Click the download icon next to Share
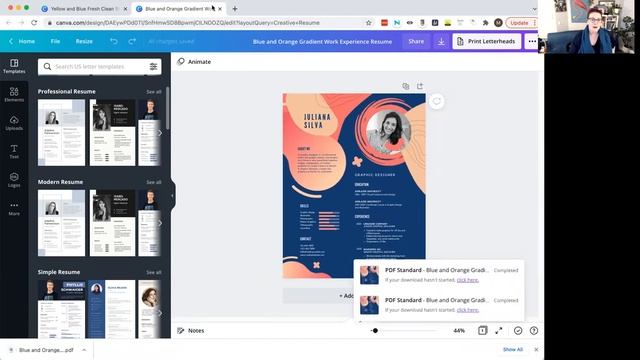Screen dimensions: 640x360 coord(441,41)
